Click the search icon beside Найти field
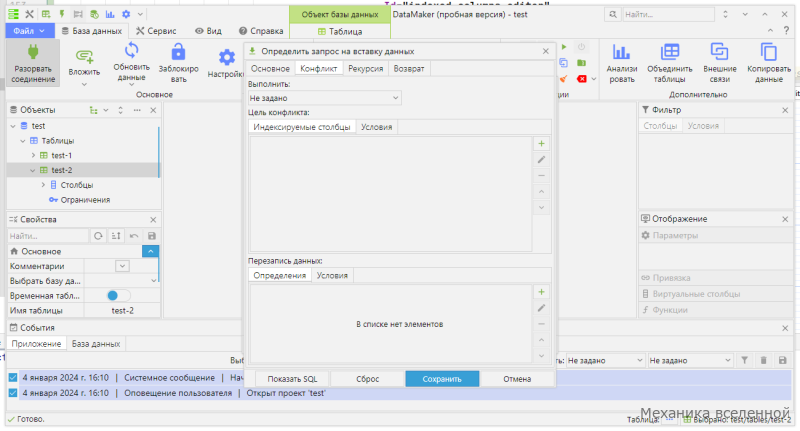Viewport: 800px width, 431px height. 613,14
